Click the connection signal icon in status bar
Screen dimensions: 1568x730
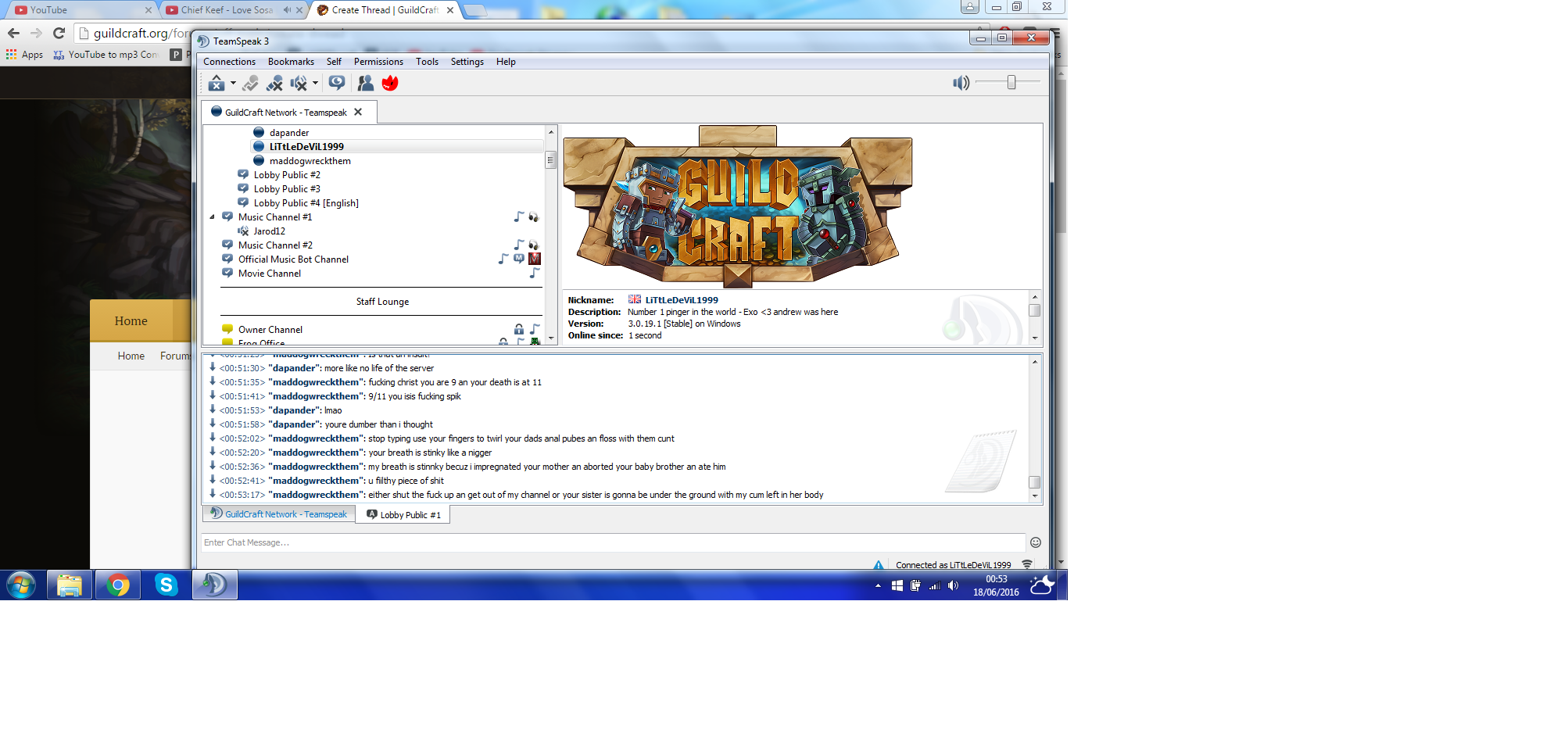click(1027, 564)
